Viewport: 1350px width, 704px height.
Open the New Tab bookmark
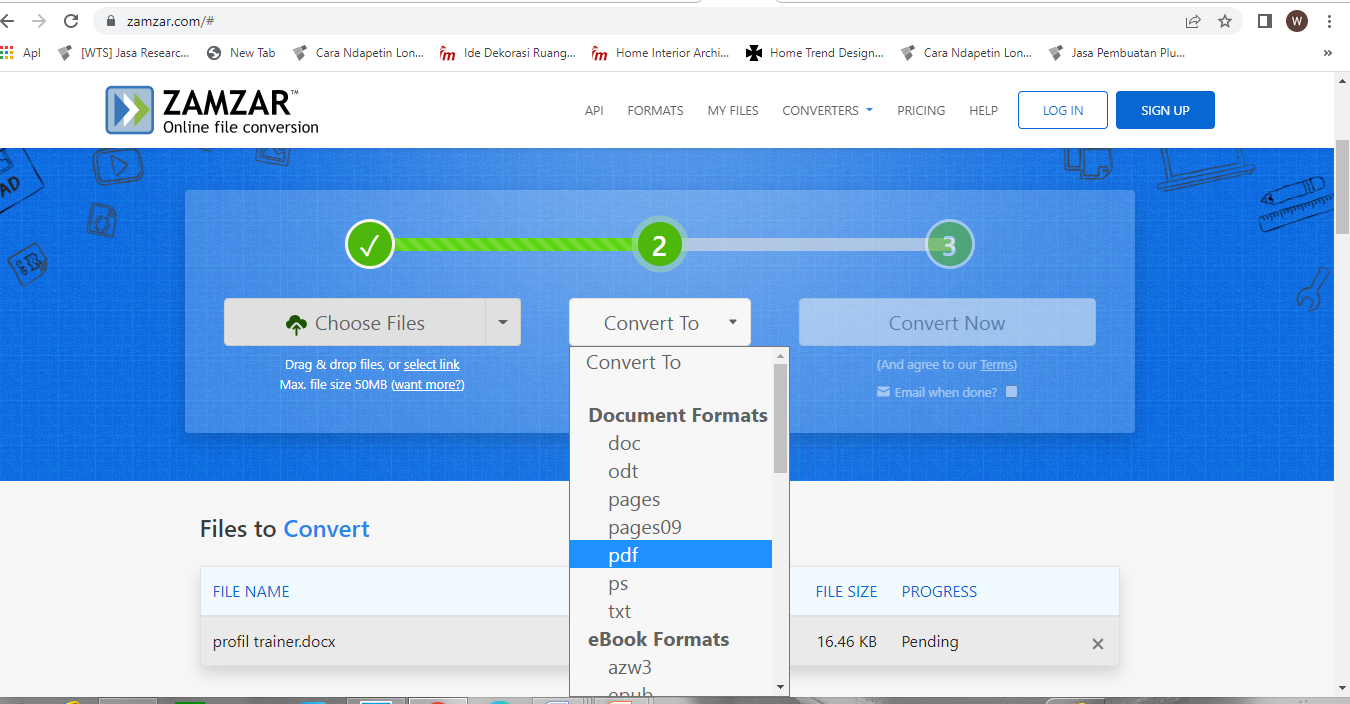(x=241, y=53)
